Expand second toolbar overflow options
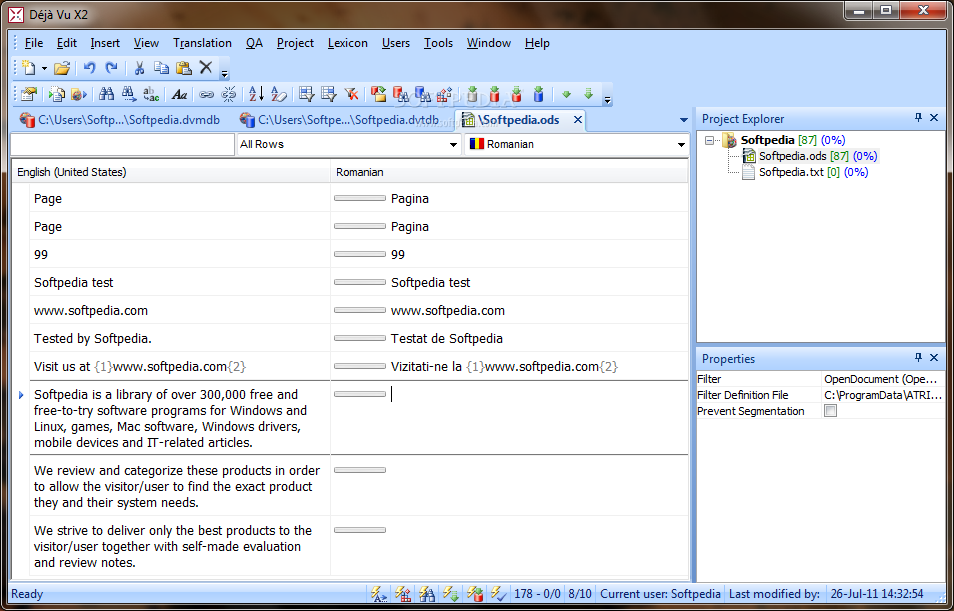Image resolution: width=954 pixels, height=611 pixels. pos(607,100)
